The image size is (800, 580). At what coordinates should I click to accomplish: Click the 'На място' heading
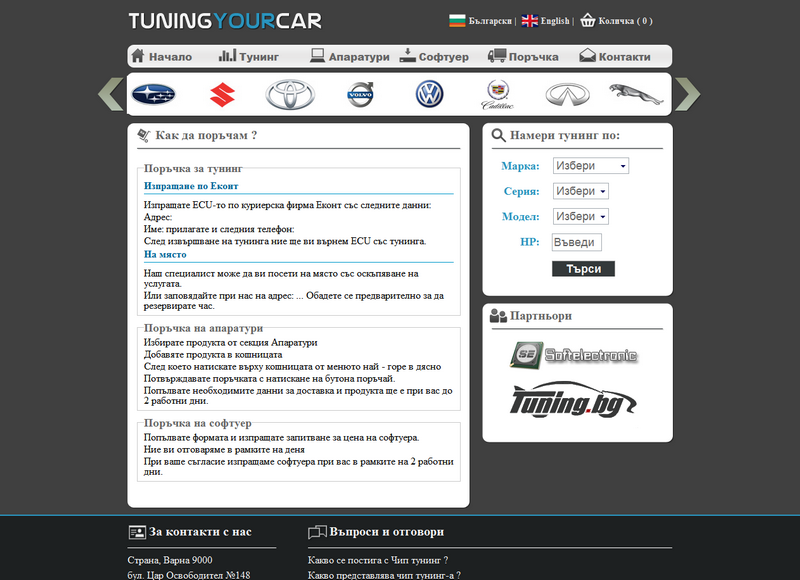(165, 255)
